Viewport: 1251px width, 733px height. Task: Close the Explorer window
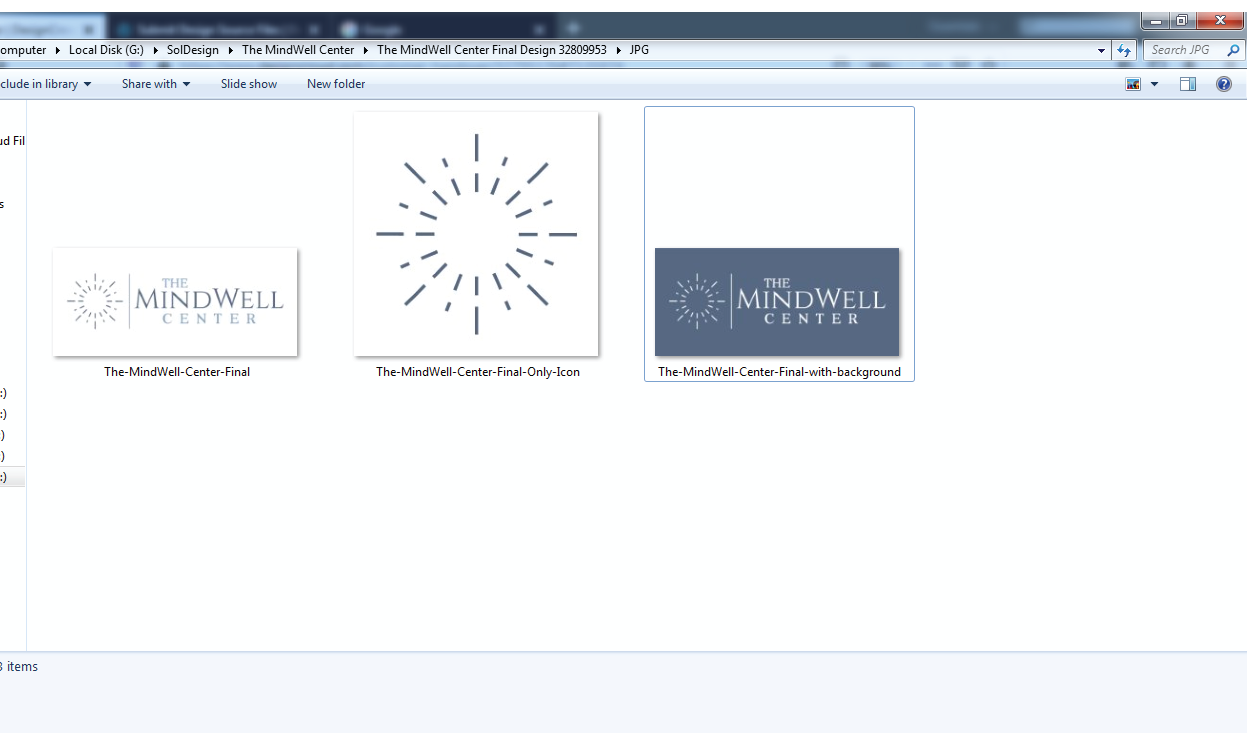coord(1220,20)
